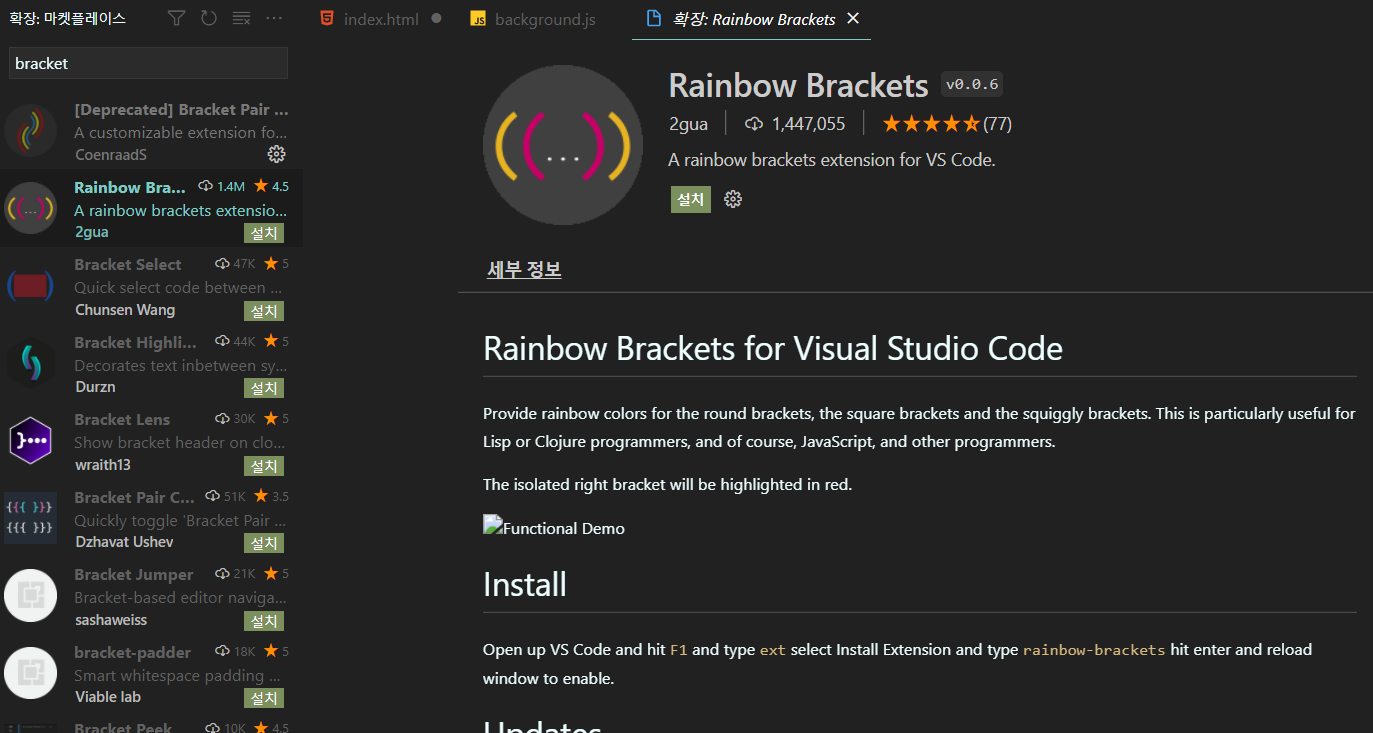This screenshot has width=1373, height=733.
Task: Open Bracket Pair Colorizer toggle extension icon
Action: pos(30,518)
